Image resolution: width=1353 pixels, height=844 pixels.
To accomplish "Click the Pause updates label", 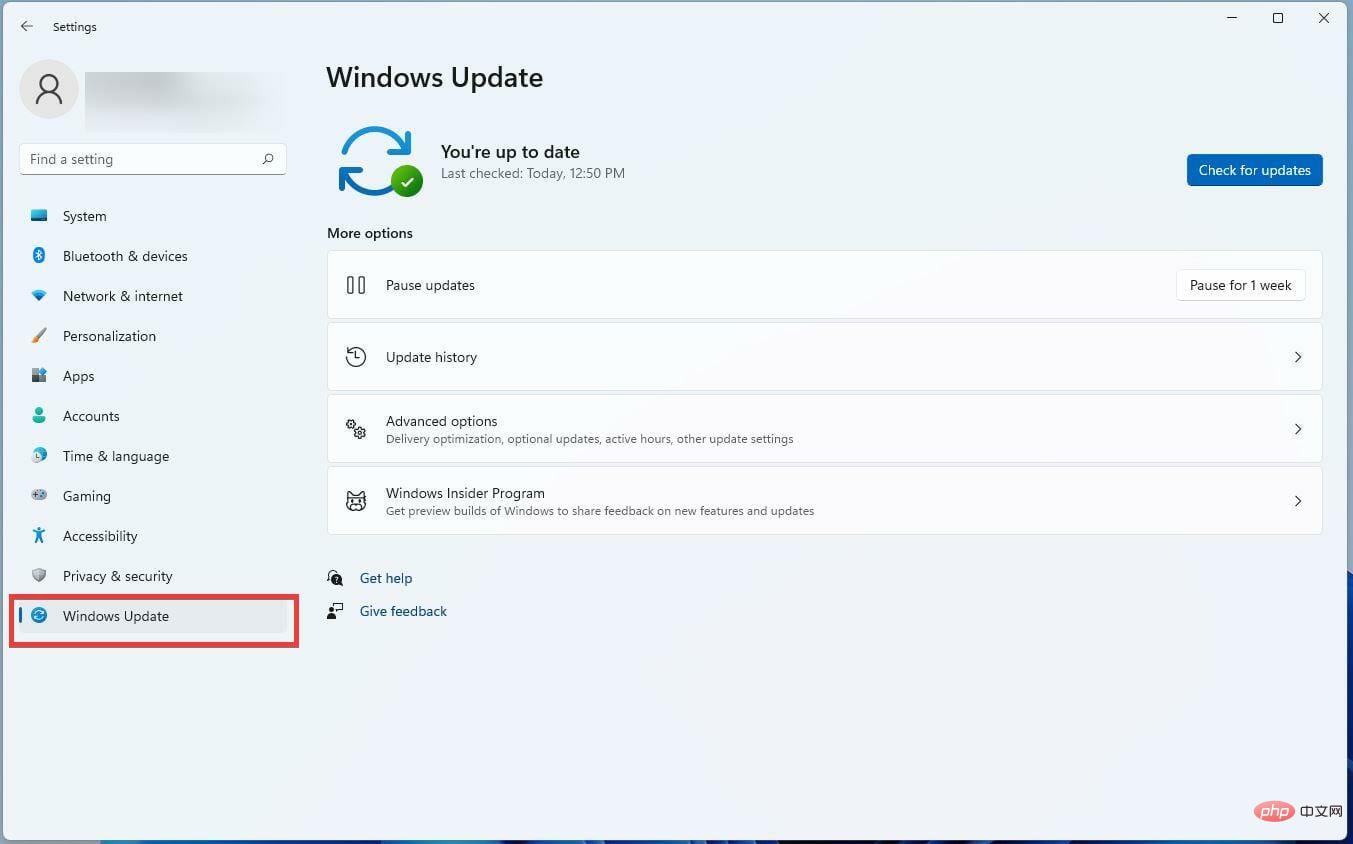I will pyautogui.click(x=430, y=285).
